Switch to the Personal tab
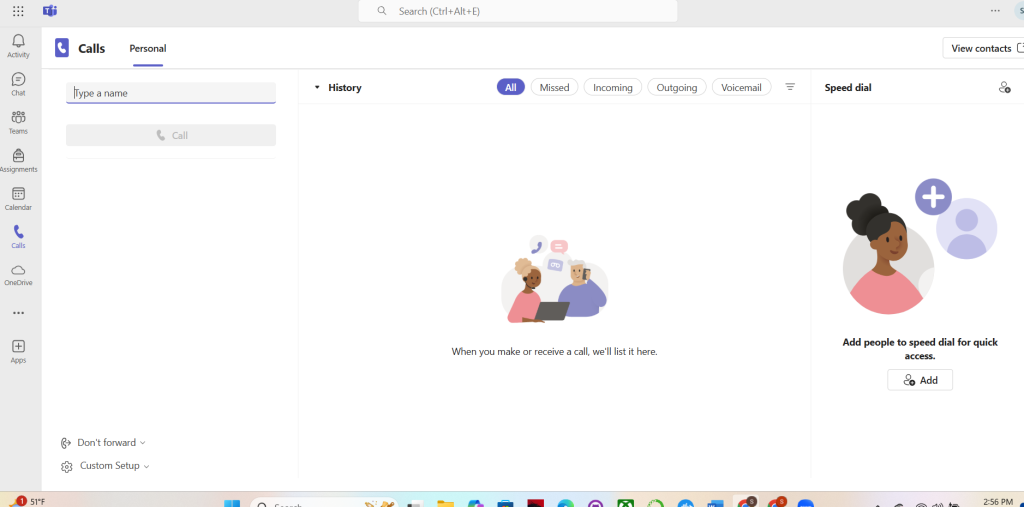Screen dimensions: 1024x507 [147, 48]
